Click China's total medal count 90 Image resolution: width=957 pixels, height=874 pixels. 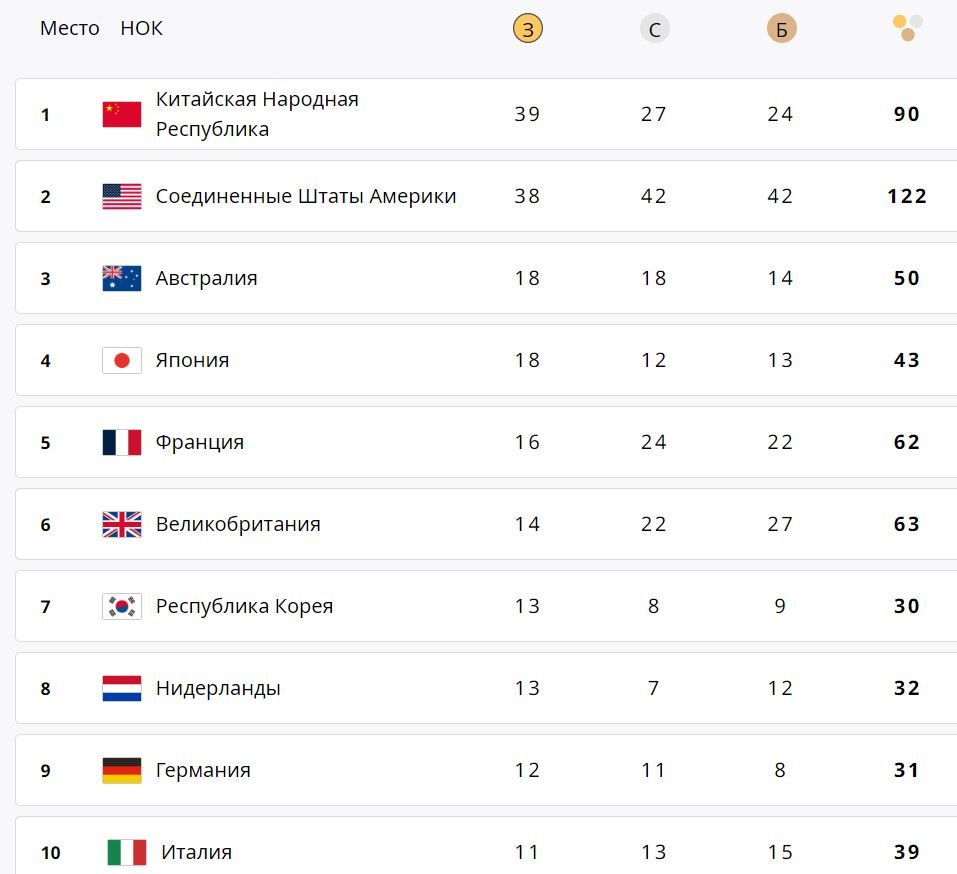(x=906, y=114)
